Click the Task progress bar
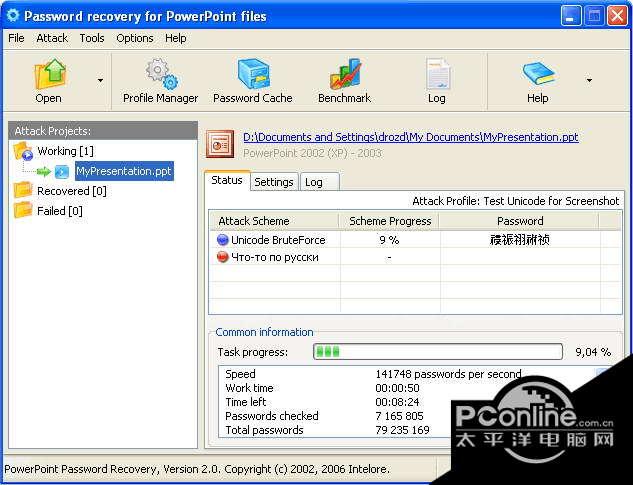 pos(438,352)
